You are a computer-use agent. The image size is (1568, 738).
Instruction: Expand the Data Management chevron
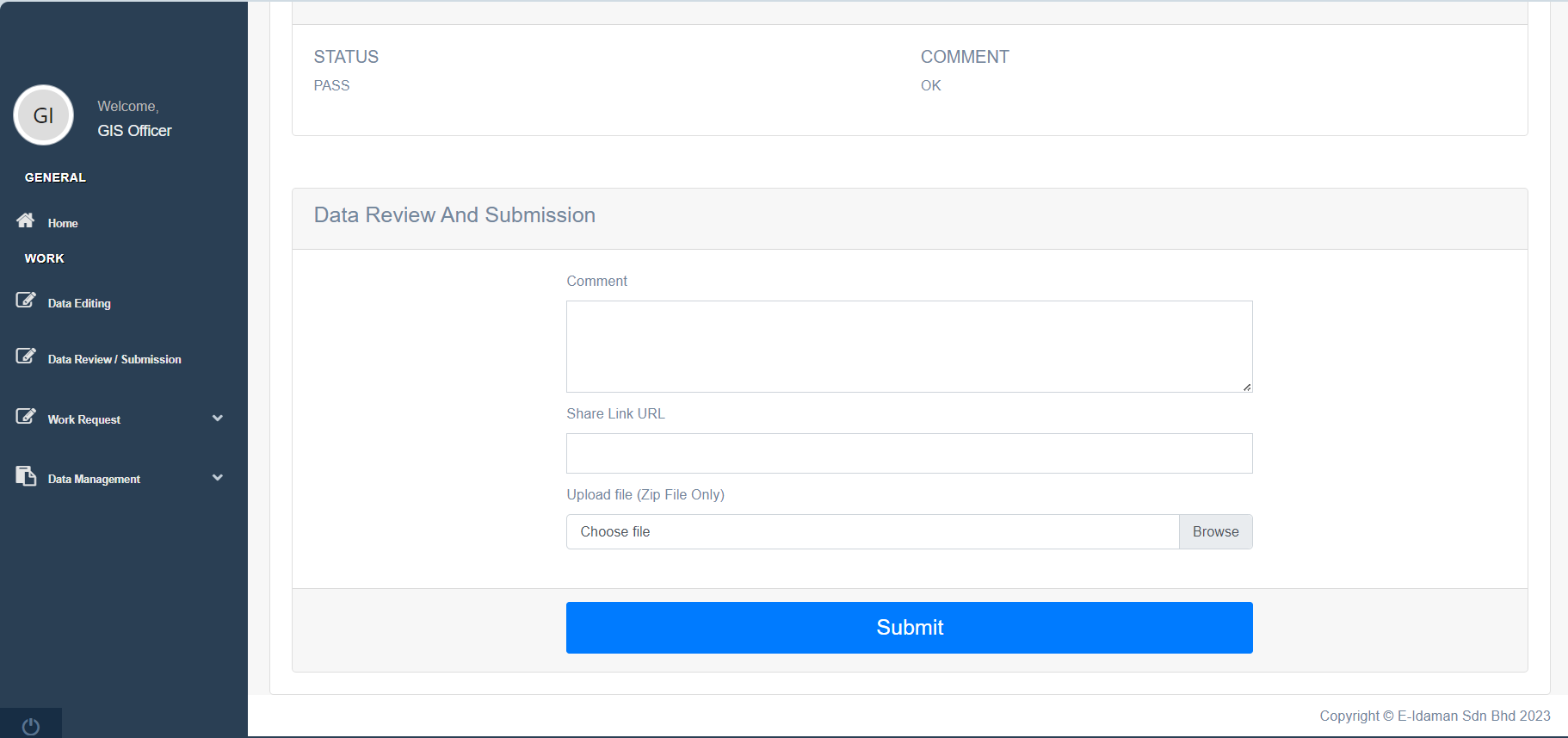[218, 478]
